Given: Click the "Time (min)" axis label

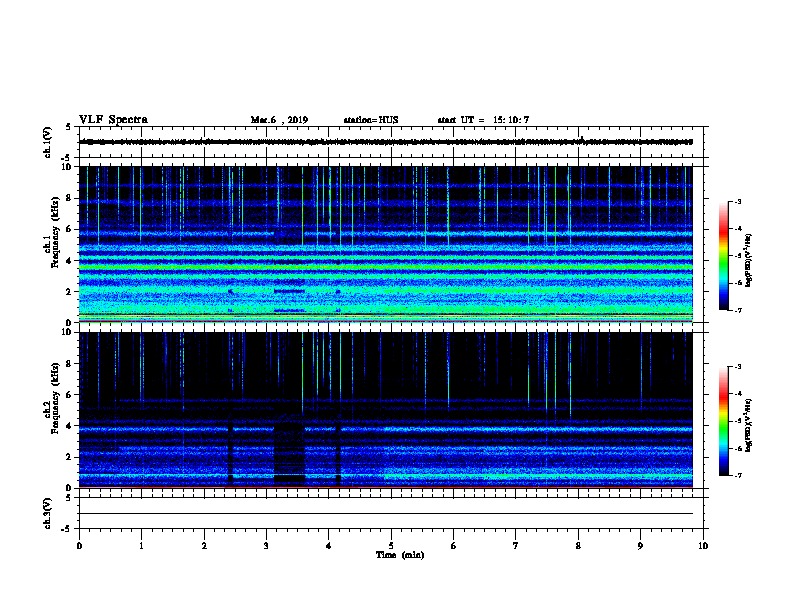Looking at the screenshot, I should tap(400, 555).
